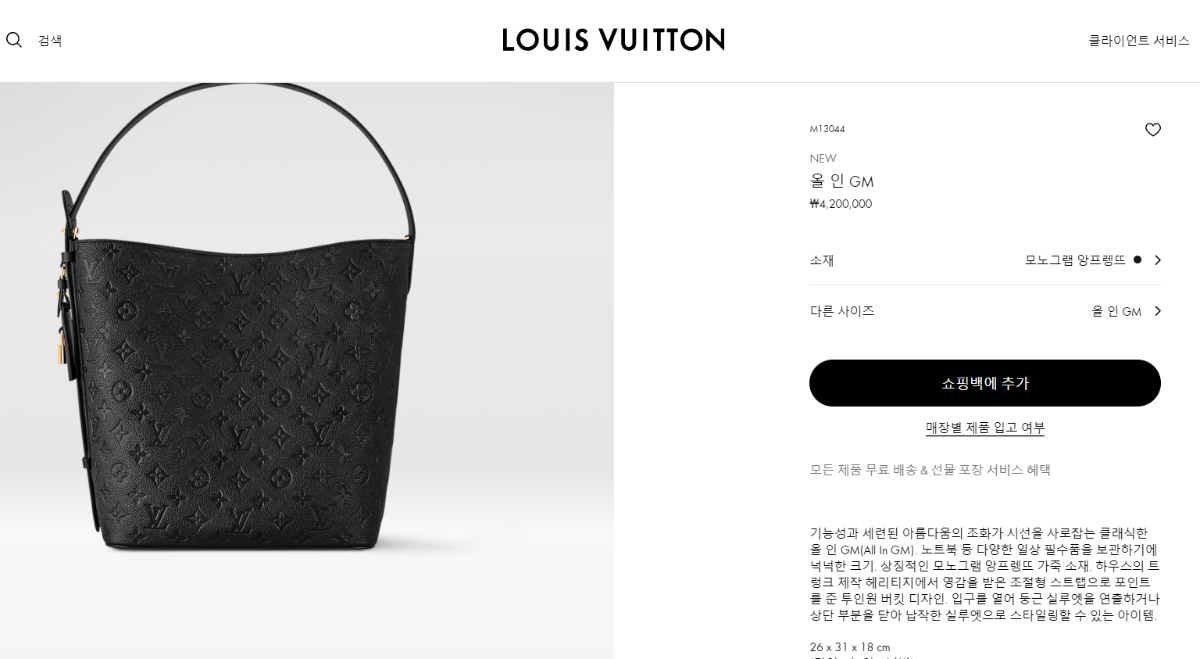The image size is (1200, 659).
Task: Follow the 매장별 제품 입고 여부 link
Action: tap(985, 428)
